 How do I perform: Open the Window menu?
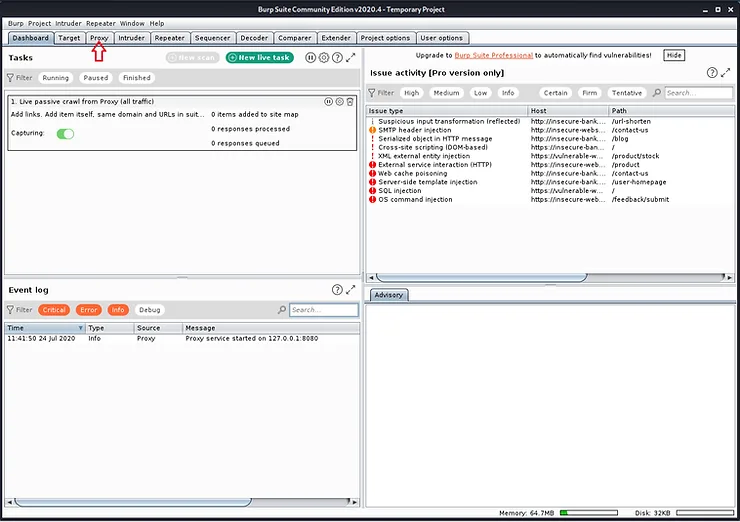click(132, 23)
